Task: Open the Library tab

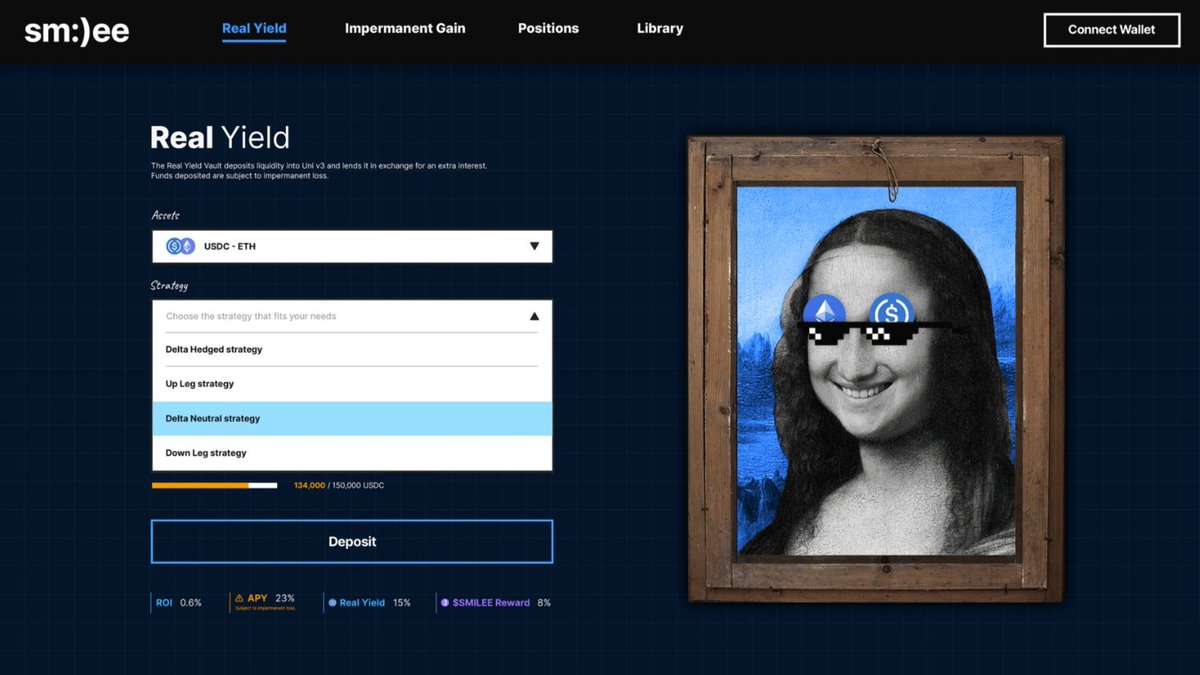Action: (x=660, y=28)
